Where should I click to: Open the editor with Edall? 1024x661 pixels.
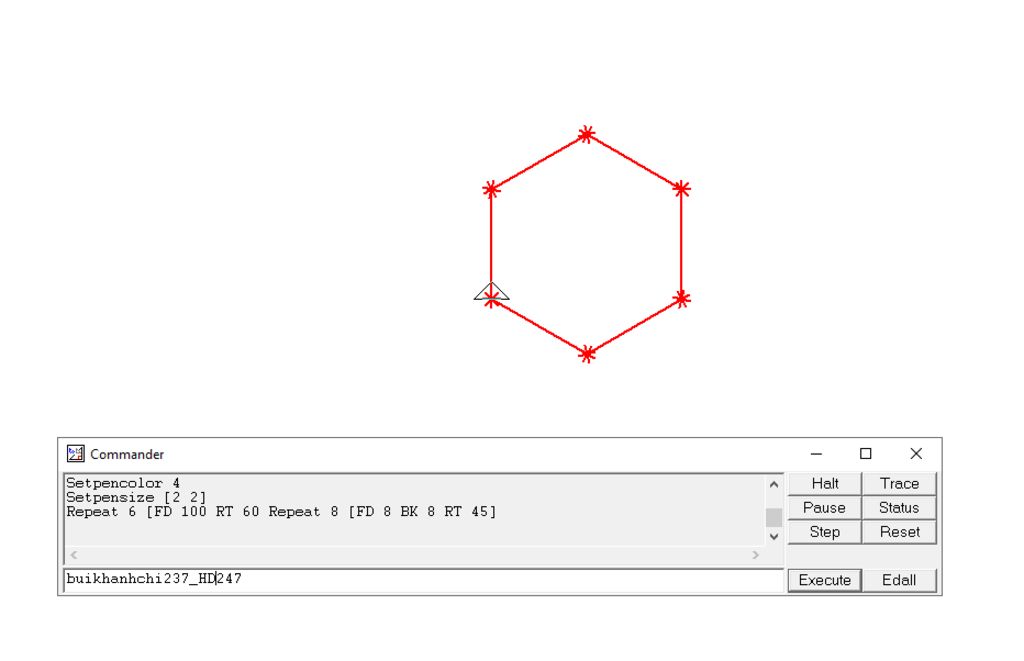click(x=899, y=580)
